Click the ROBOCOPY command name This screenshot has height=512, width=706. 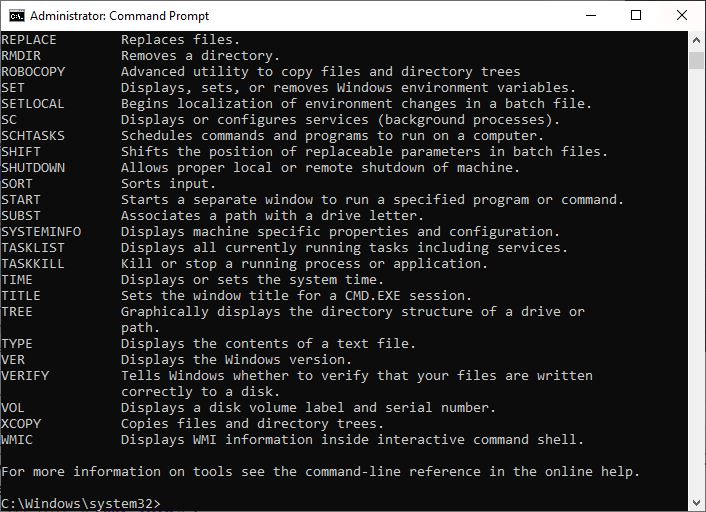(x=33, y=72)
